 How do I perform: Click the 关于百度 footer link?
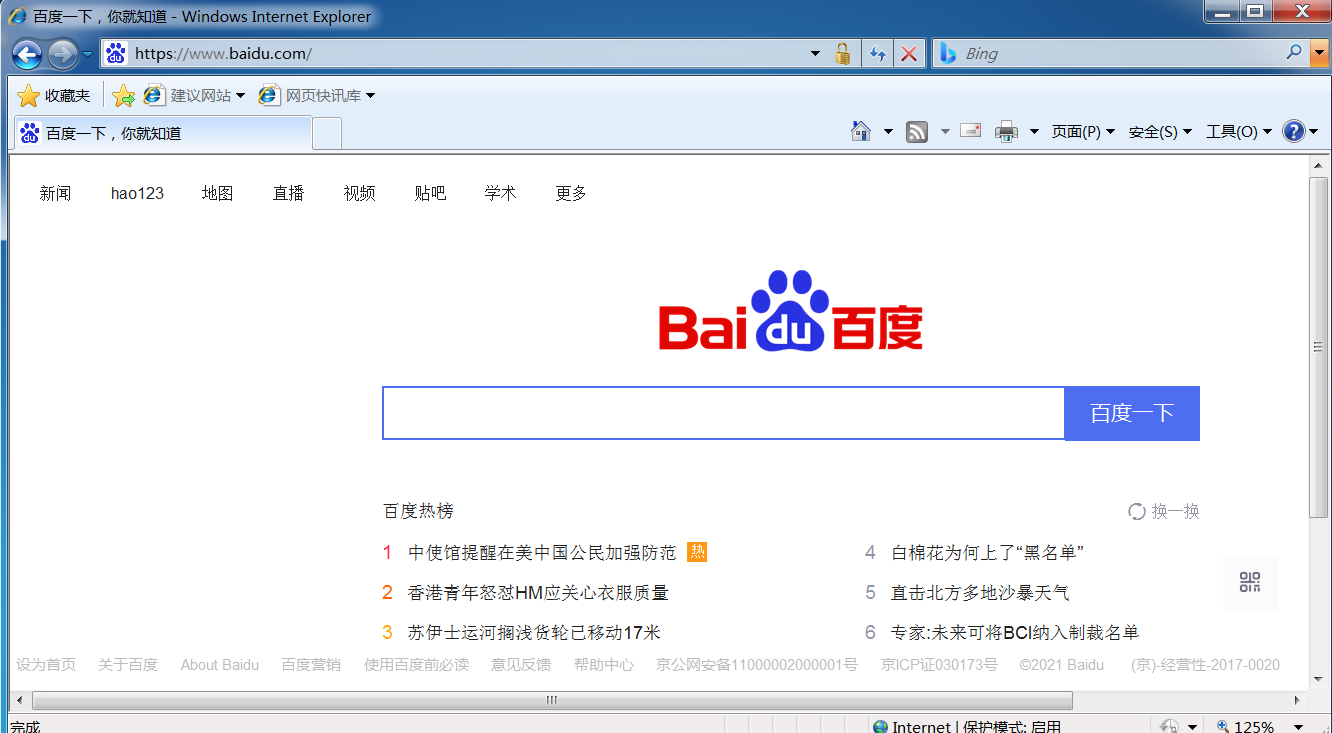tap(128, 665)
